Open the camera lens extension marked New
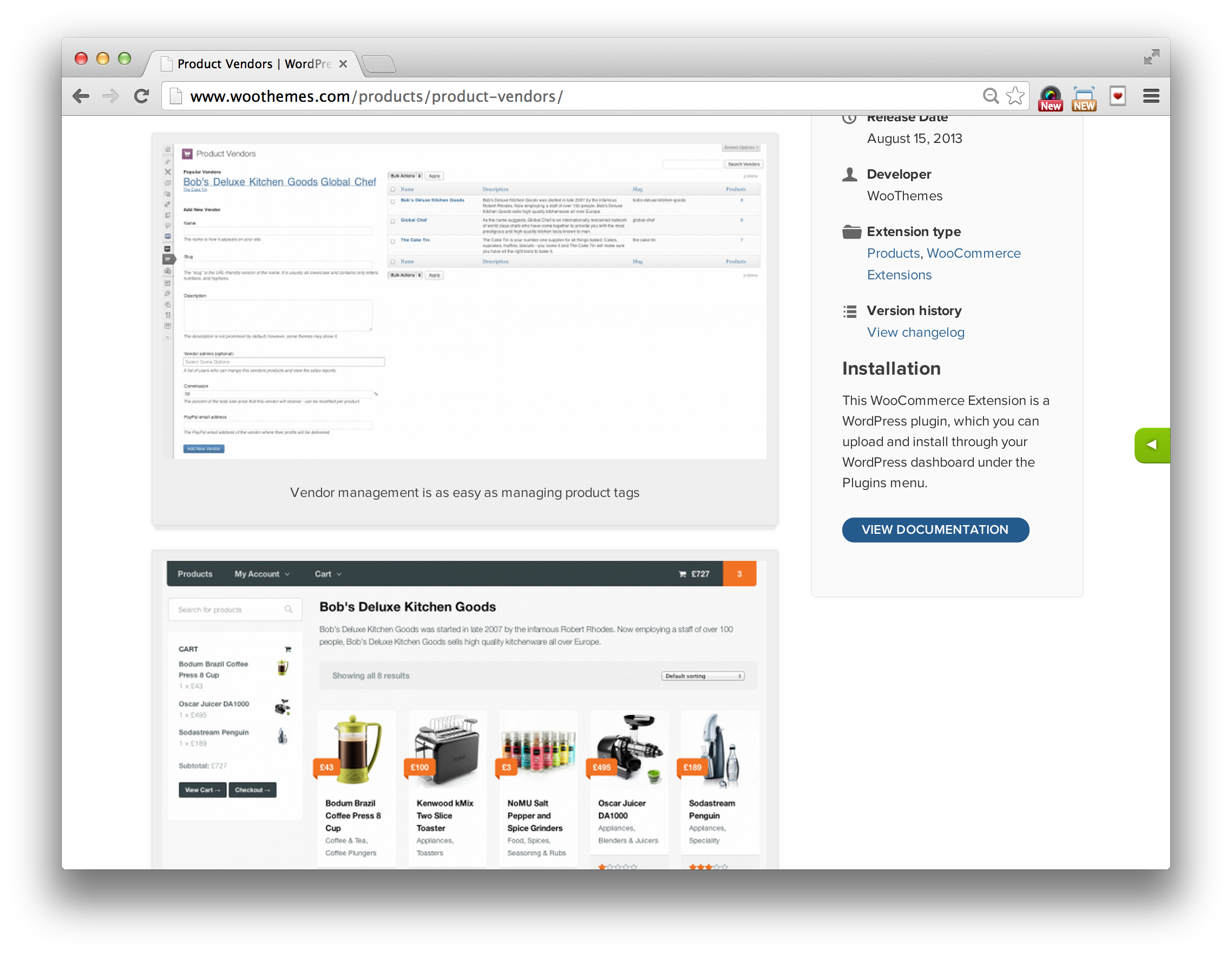This screenshot has height=955, width=1232. tap(1051, 98)
